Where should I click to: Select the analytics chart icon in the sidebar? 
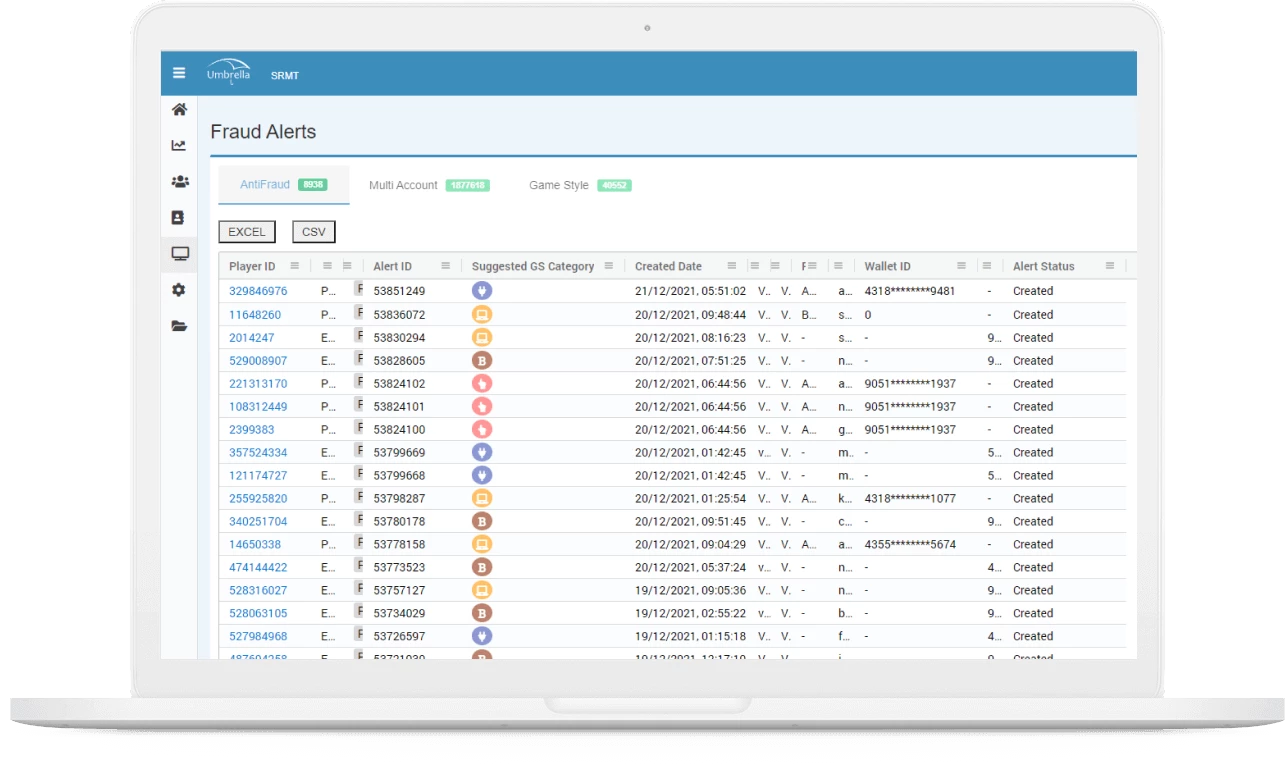point(178,146)
